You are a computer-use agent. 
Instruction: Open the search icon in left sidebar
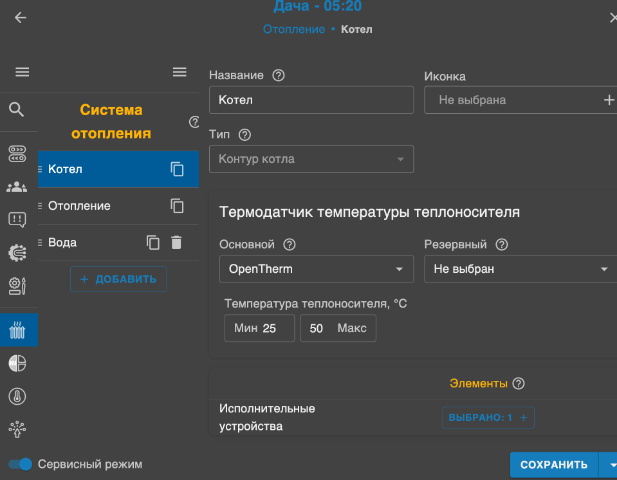coord(17,109)
